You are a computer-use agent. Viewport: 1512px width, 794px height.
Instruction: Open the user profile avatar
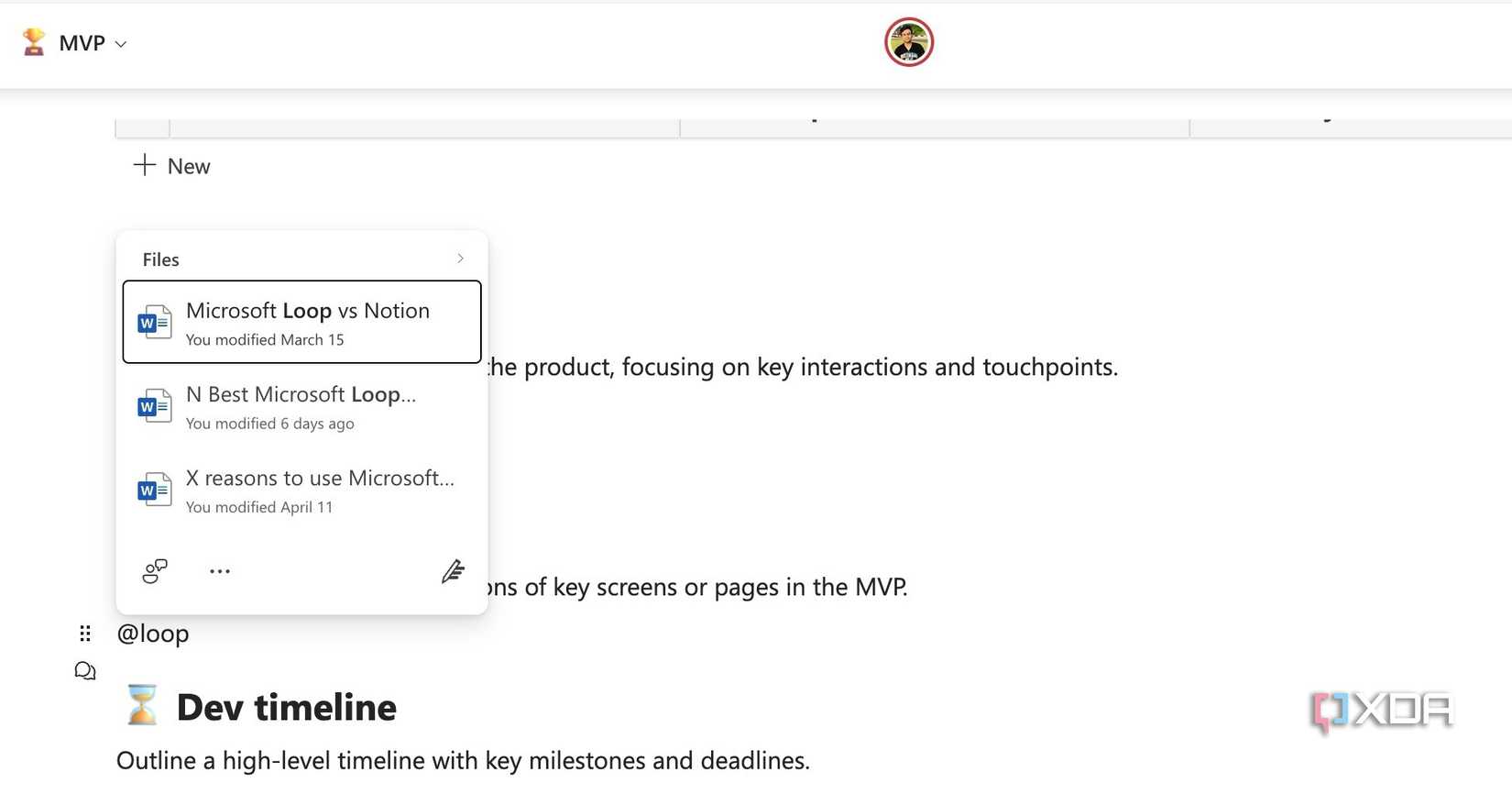[x=908, y=42]
